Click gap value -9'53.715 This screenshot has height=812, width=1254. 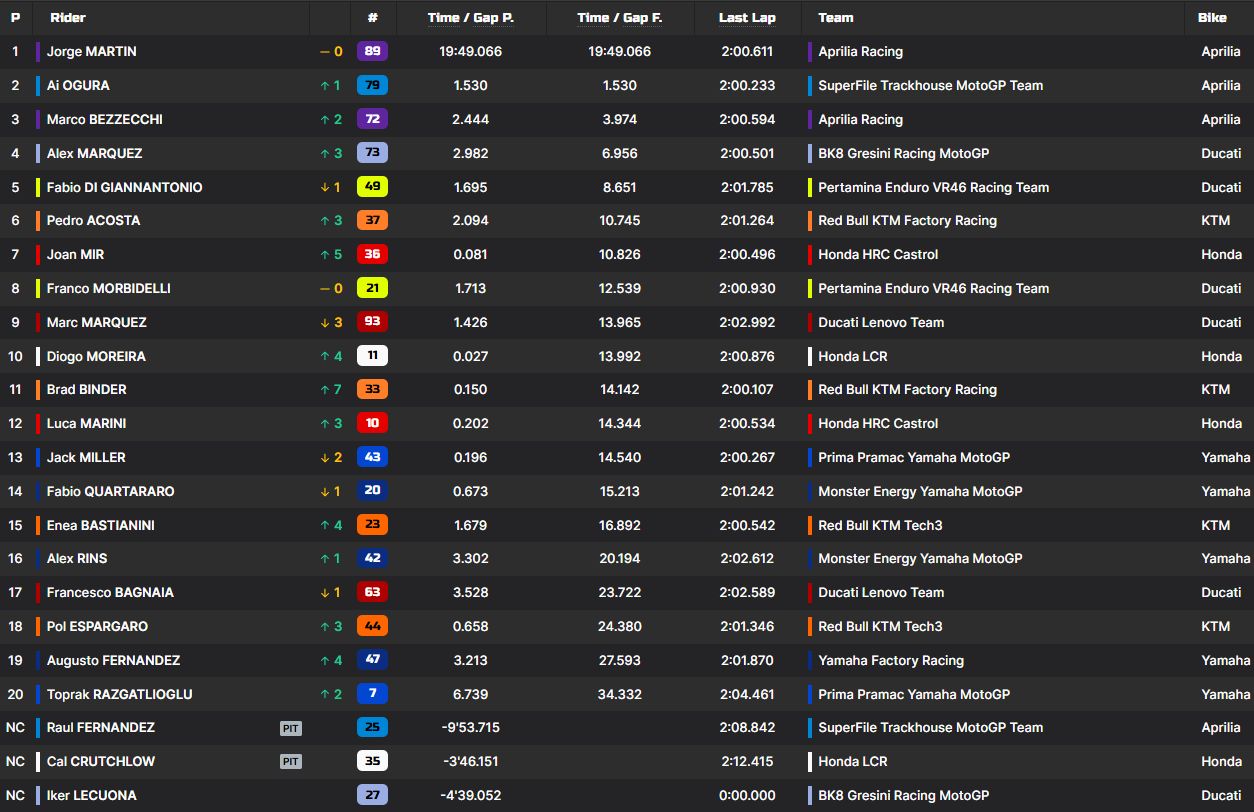(x=471, y=727)
